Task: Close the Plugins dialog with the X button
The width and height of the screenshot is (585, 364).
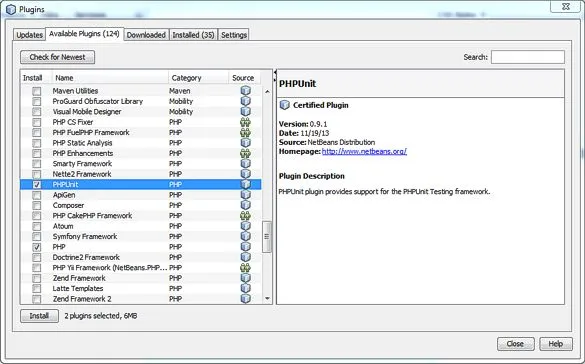Action: pyautogui.click(x=566, y=6)
